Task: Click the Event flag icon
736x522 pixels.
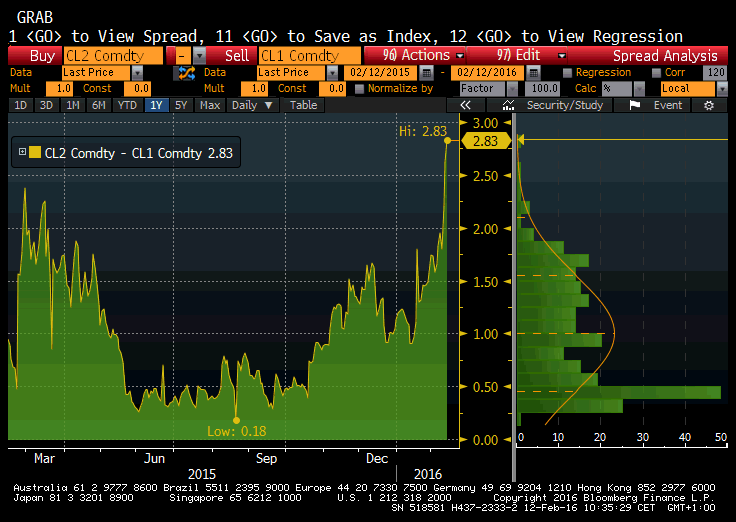Action: point(635,105)
